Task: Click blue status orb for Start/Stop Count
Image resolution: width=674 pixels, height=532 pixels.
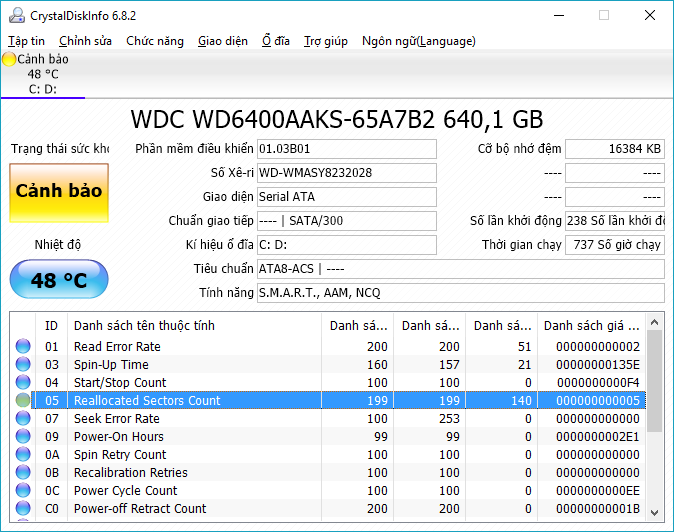Action: point(23,382)
